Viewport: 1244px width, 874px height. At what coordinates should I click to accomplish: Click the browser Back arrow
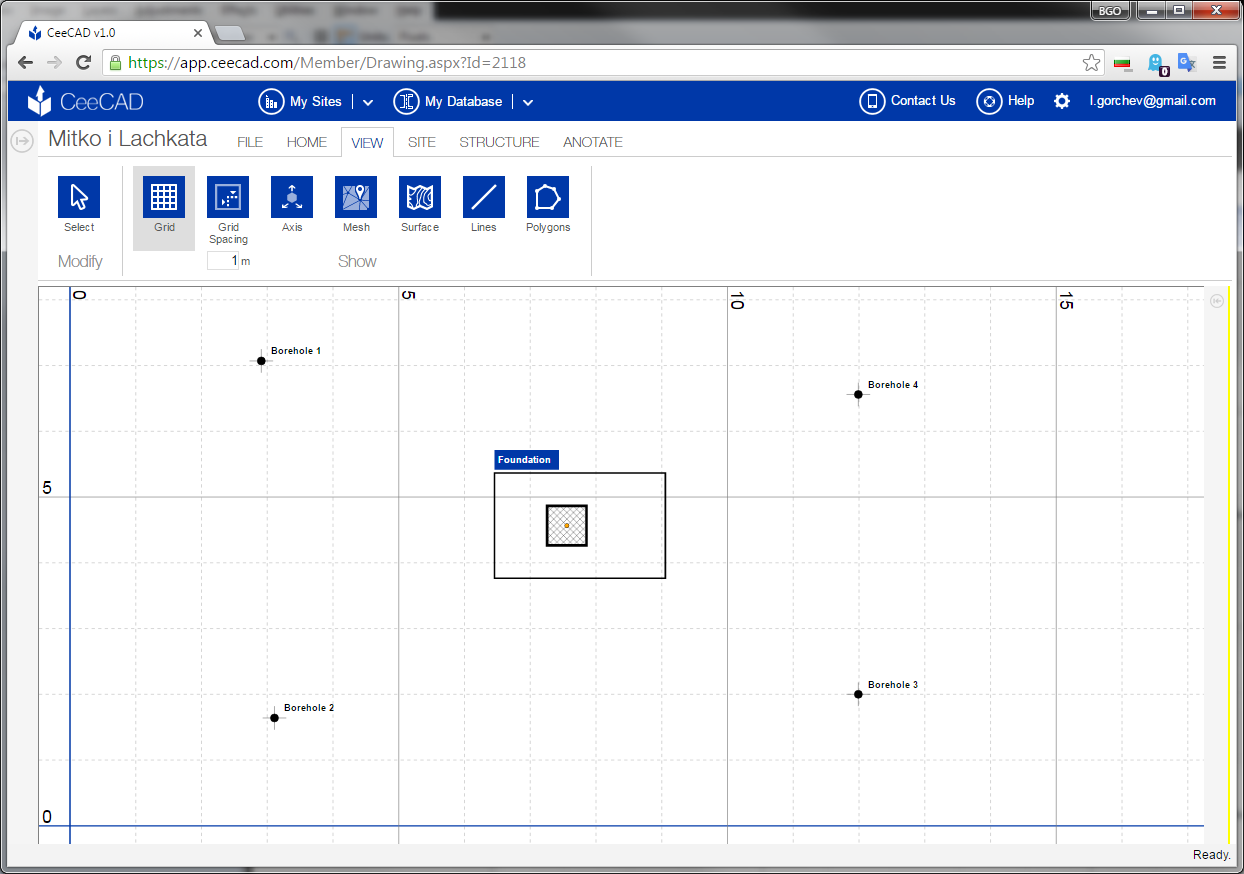click(x=26, y=62)
